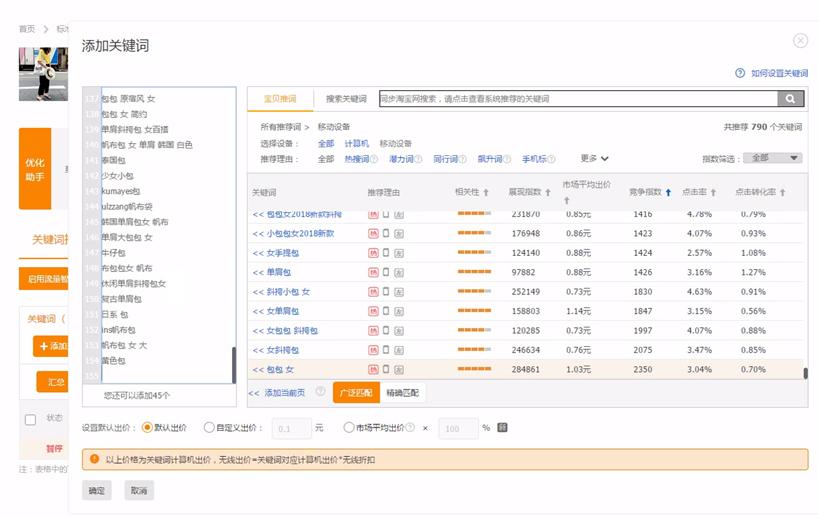The height and width of the screenshot is (518, 818).
Task: Sort by 点击转化率 column arrow
Action: pyautogui.click(x=783, y=192)
